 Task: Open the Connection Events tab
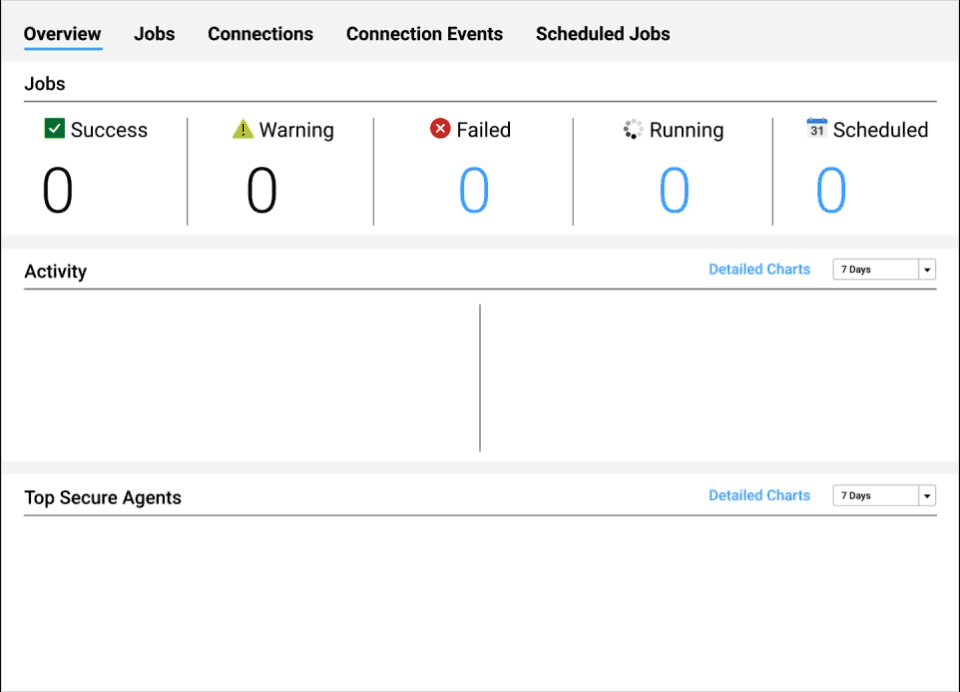424,33
